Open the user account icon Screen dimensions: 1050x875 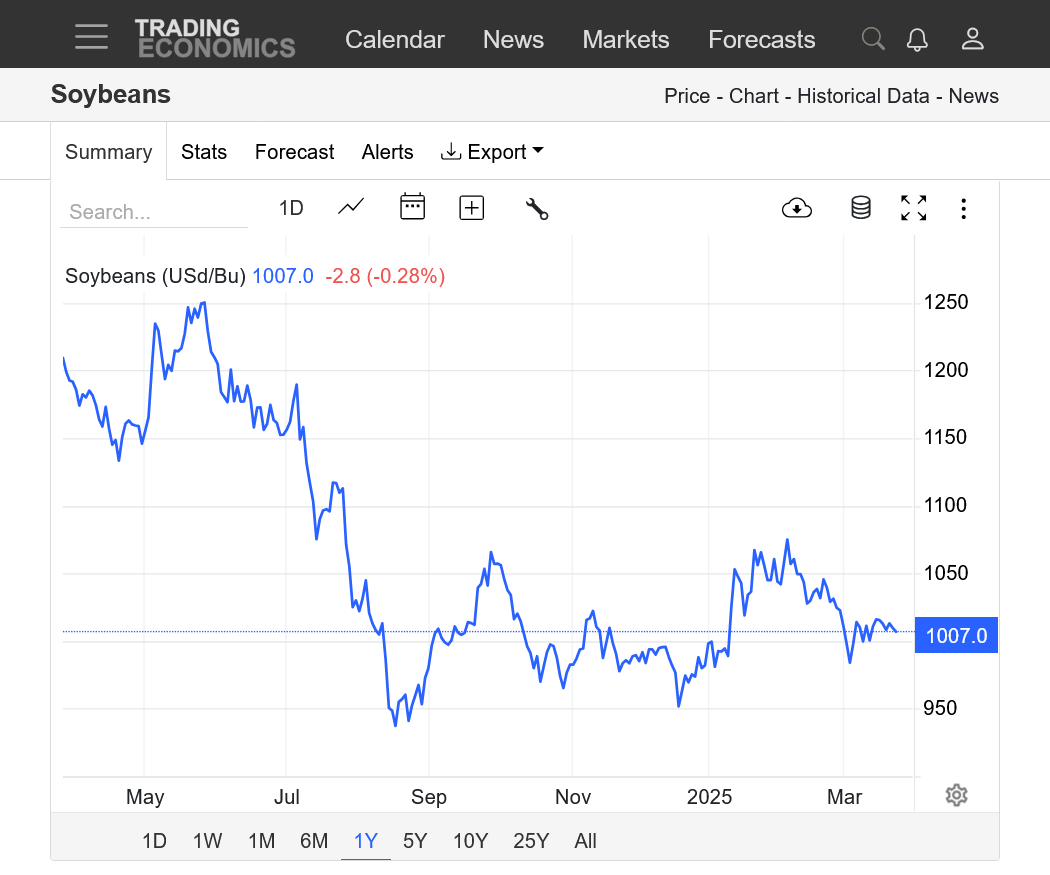(972, 39)
